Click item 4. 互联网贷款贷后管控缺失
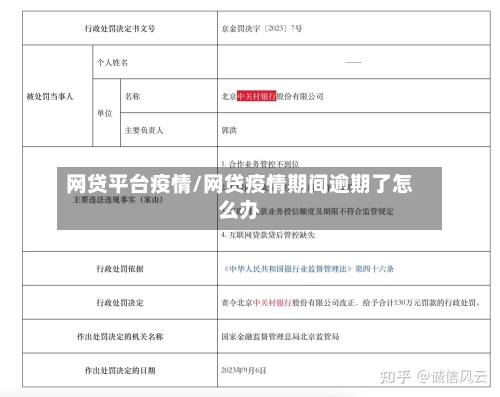The image size is (500, 397). pos(268,235)
